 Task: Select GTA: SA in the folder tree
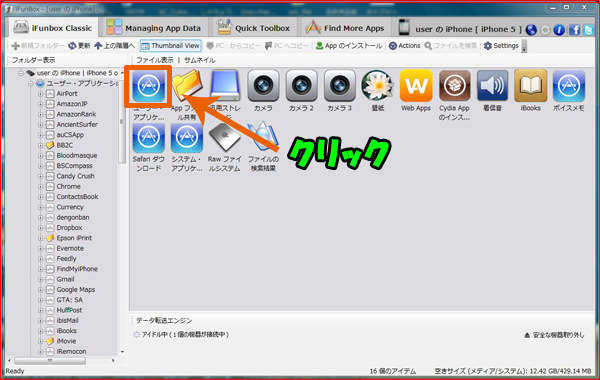[69, 300]
